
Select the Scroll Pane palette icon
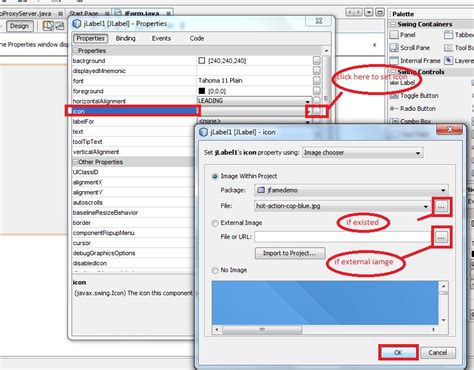(x=394, y=48)
